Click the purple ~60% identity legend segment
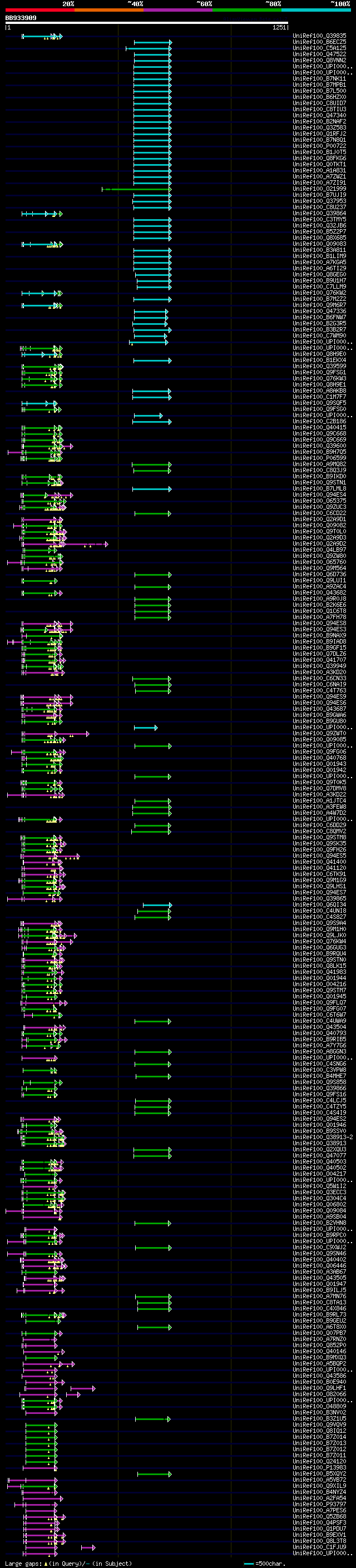This screenshot has width=356, height=1568. (179, 10)
